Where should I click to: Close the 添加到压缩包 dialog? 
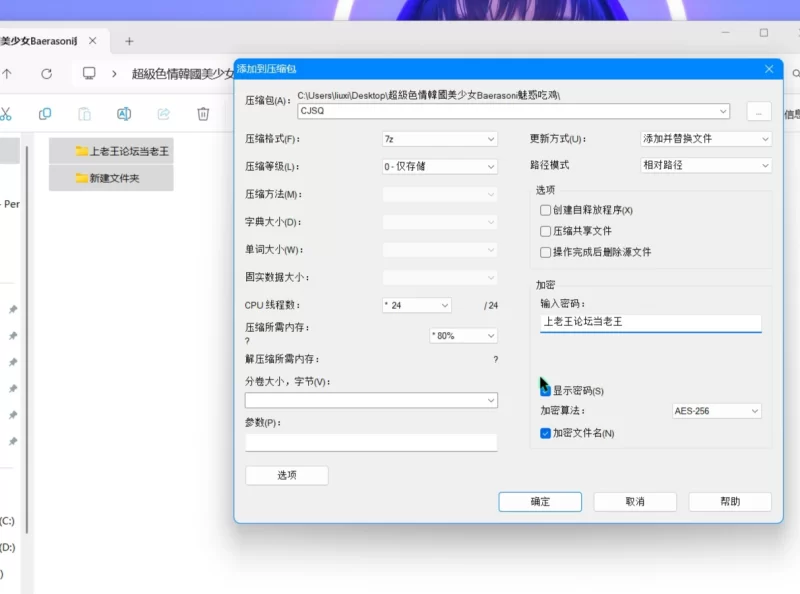click(769, 69)
